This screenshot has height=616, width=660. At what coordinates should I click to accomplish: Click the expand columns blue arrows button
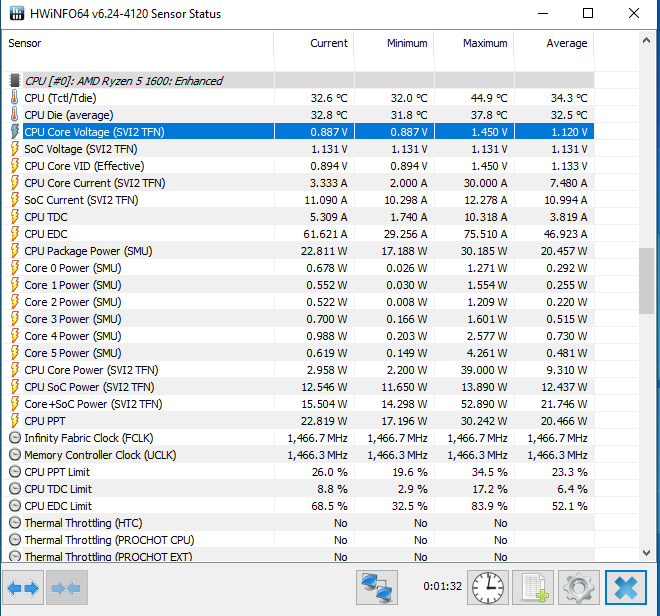point(23,587)
